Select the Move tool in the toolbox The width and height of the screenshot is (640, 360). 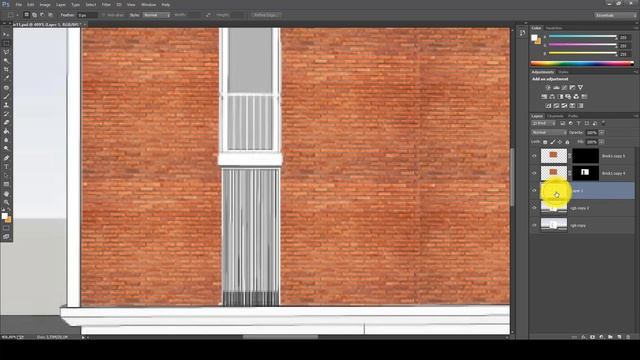pos(6,35)
